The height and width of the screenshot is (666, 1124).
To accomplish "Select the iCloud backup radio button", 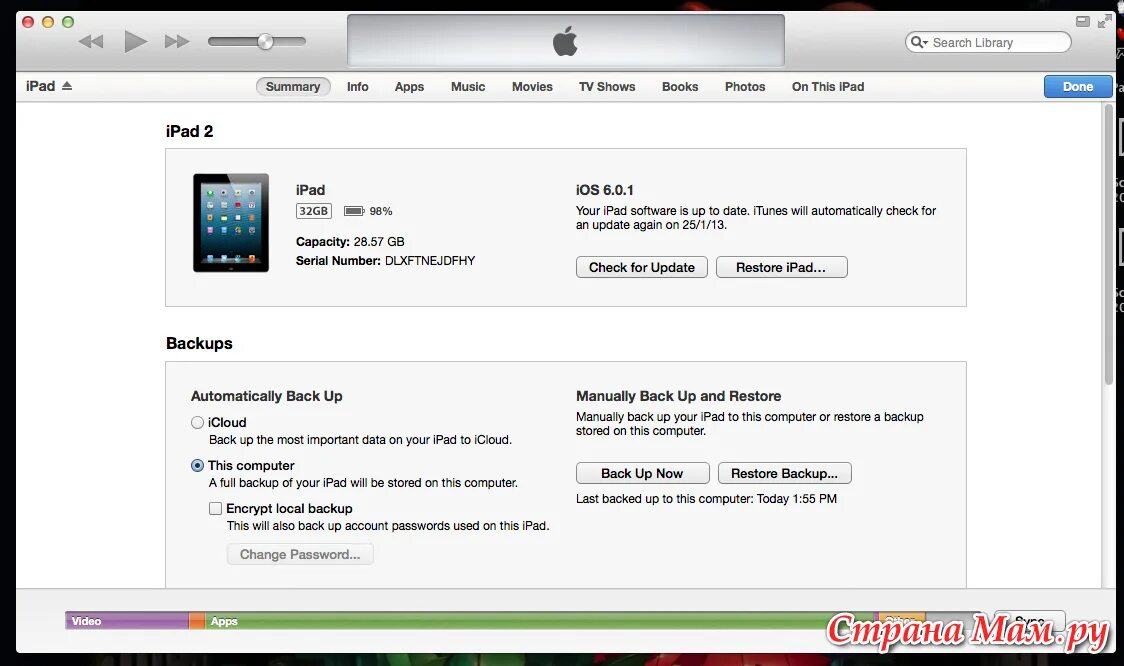I will pyautogui.click(x=197, y=422).
